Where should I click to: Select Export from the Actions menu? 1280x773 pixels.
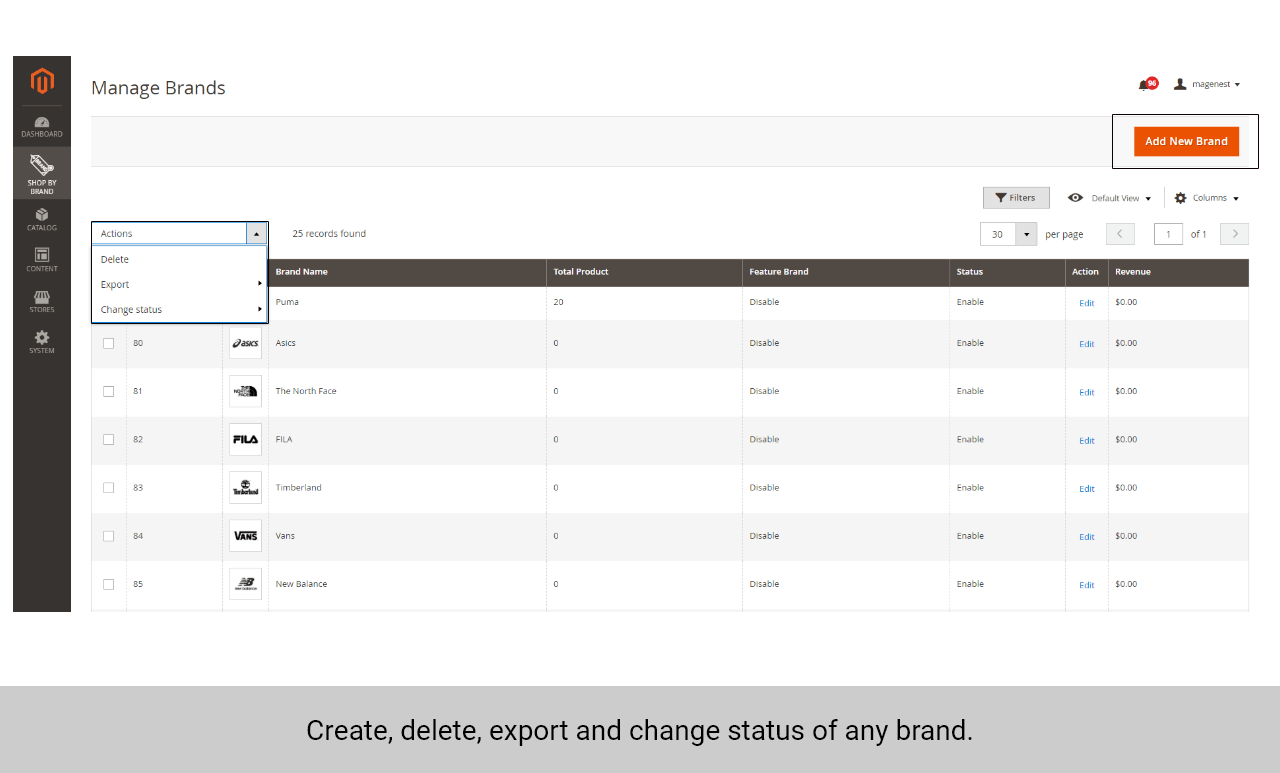[114, 284]
